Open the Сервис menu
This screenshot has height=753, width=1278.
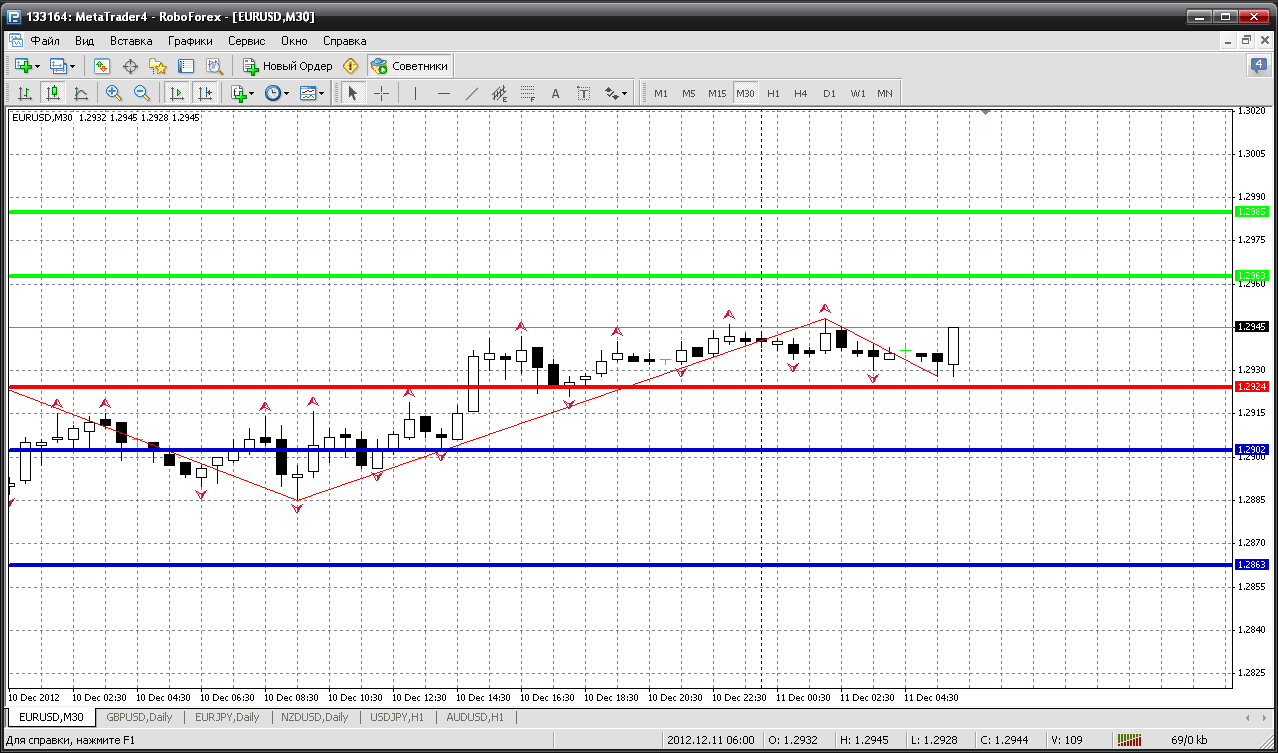pos(246,41)
